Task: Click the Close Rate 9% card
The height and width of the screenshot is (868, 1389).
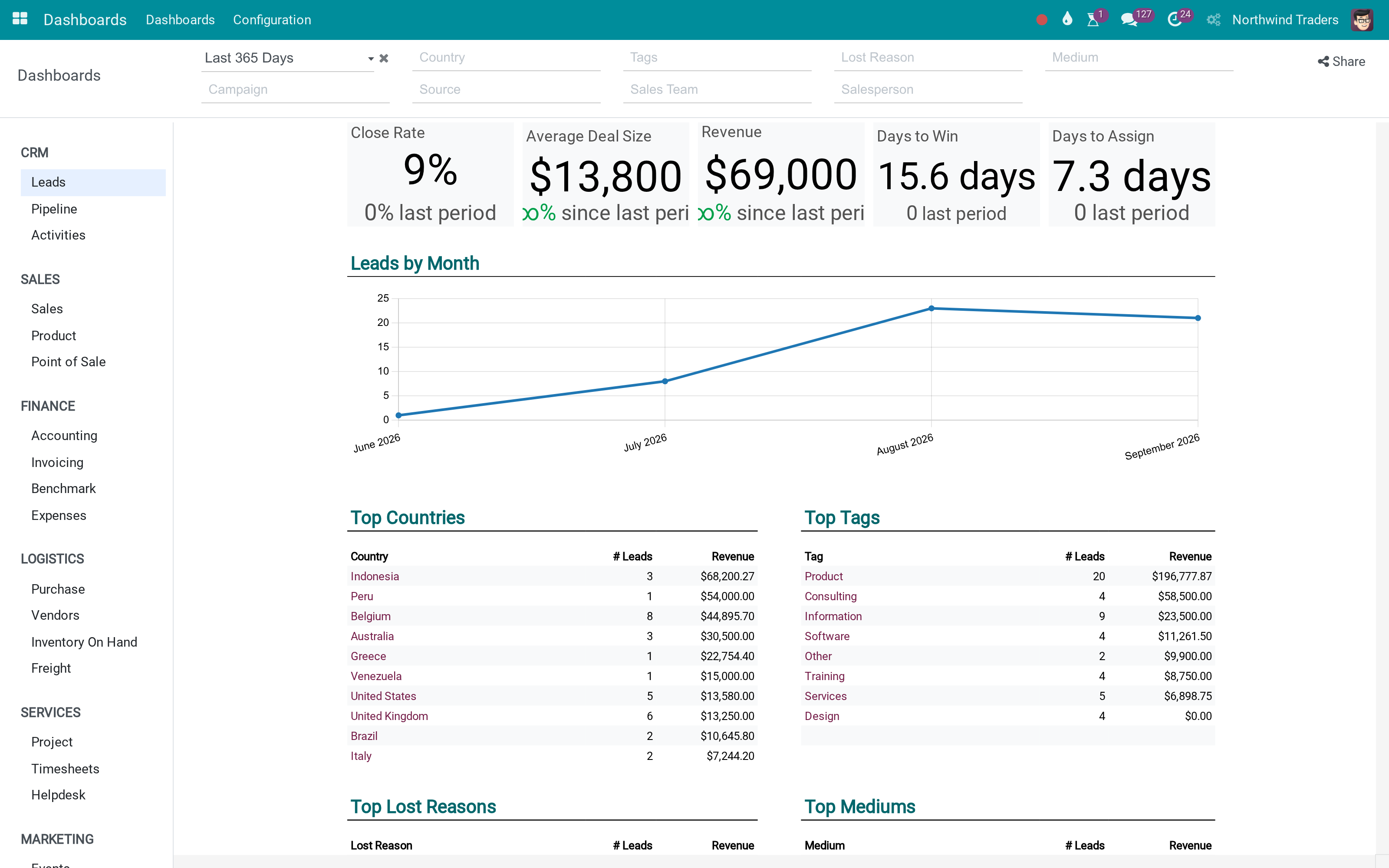Action: [431, 174]
